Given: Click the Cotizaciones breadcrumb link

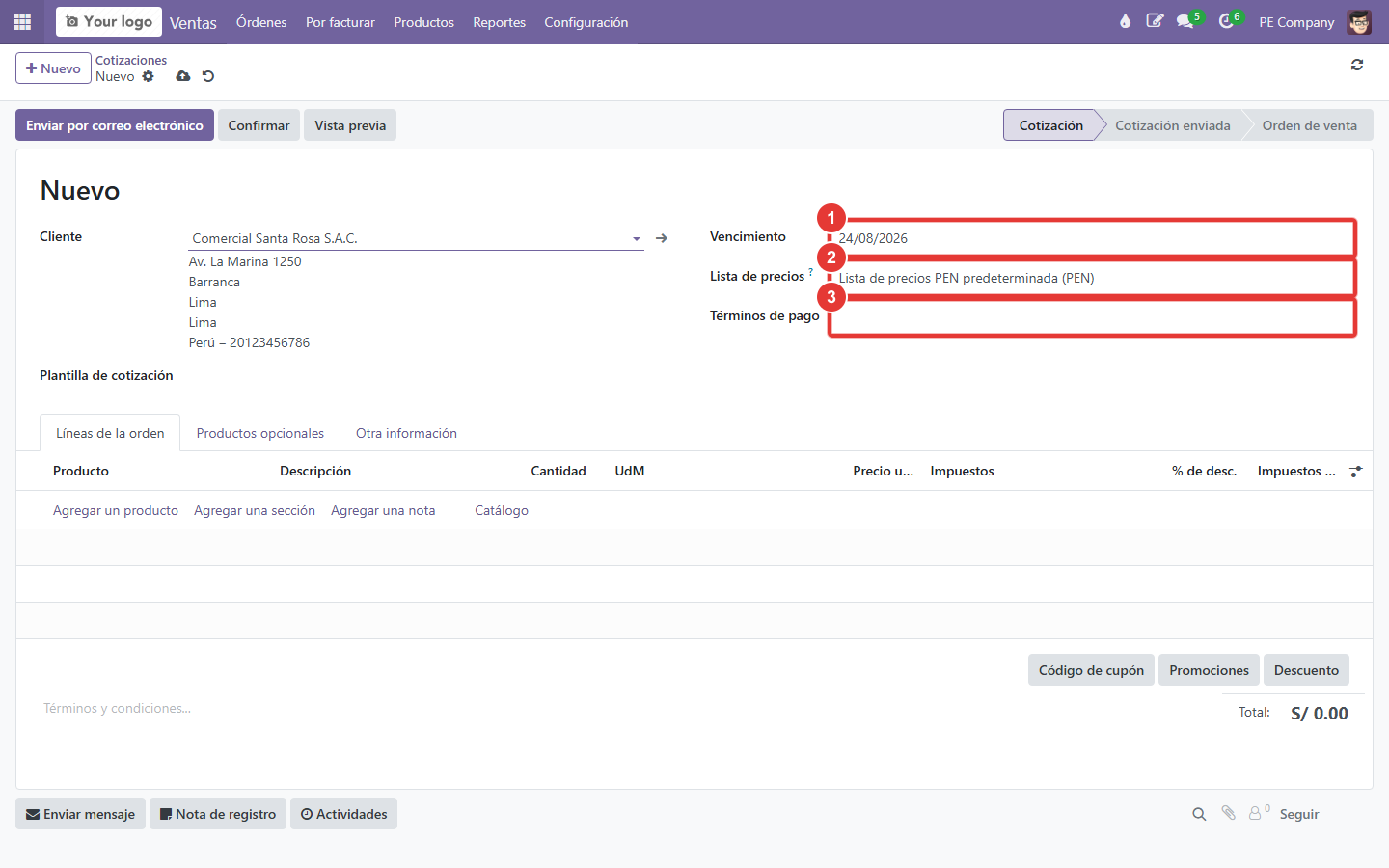Looking at the screenshot, I should (131, 60).
